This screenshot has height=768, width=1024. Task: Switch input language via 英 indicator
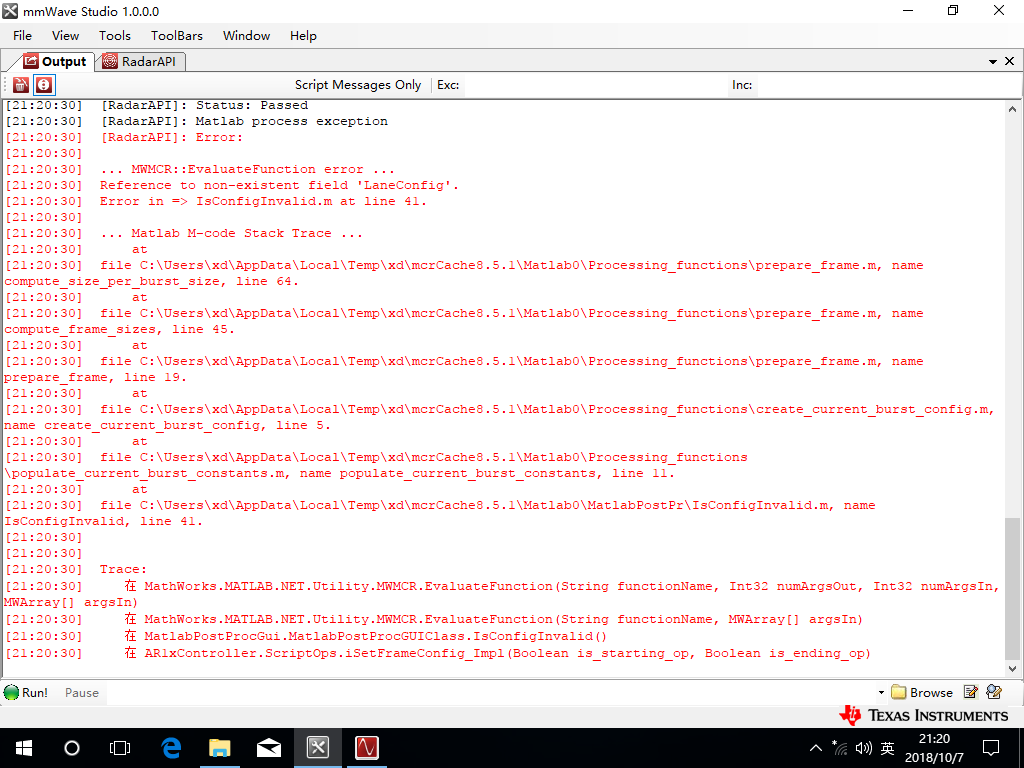coord(888,748)
